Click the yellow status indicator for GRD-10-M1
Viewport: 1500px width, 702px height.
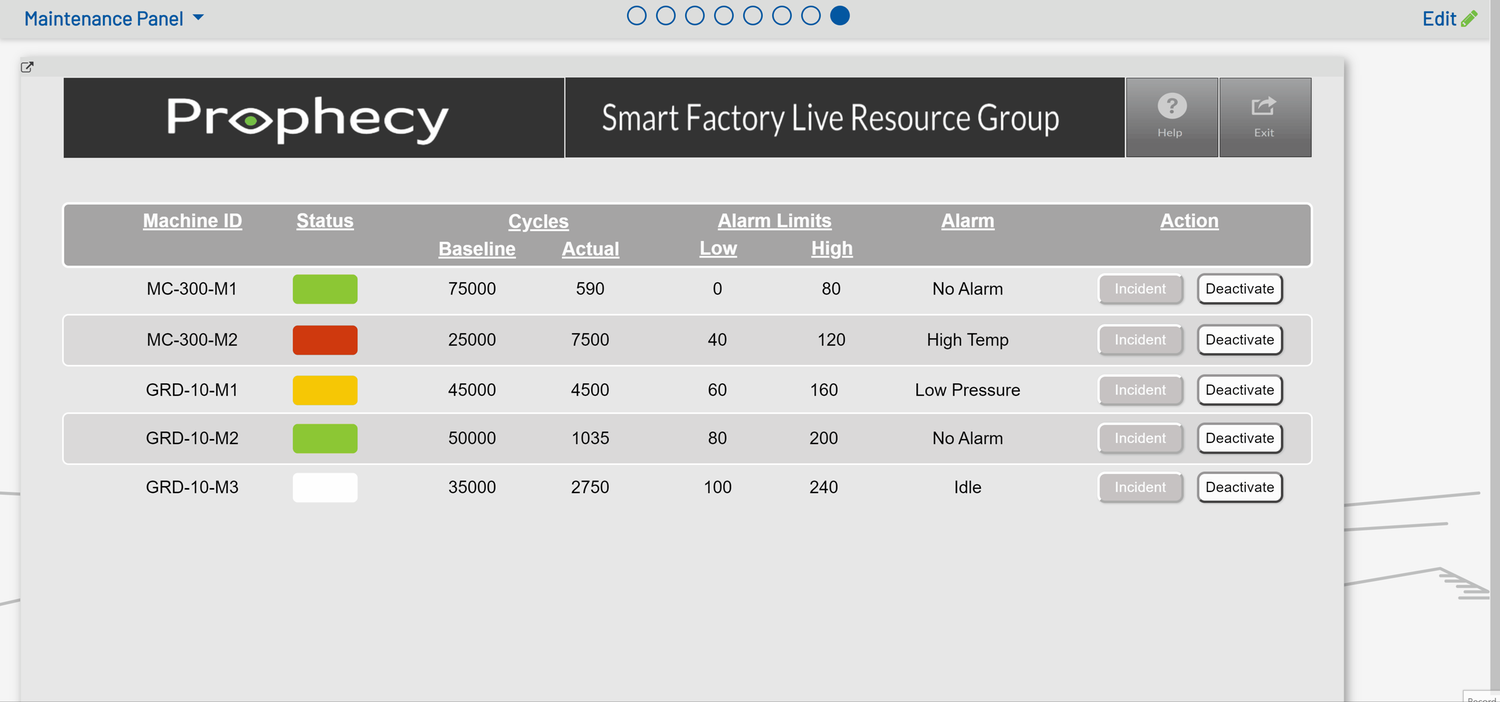click(x=324, y=390)
